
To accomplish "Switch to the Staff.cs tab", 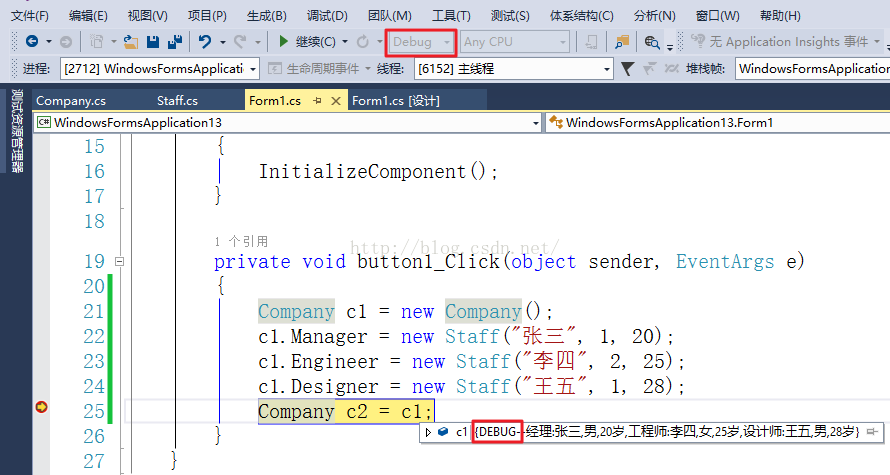I will pyautogui.click(x=178, y=100).
